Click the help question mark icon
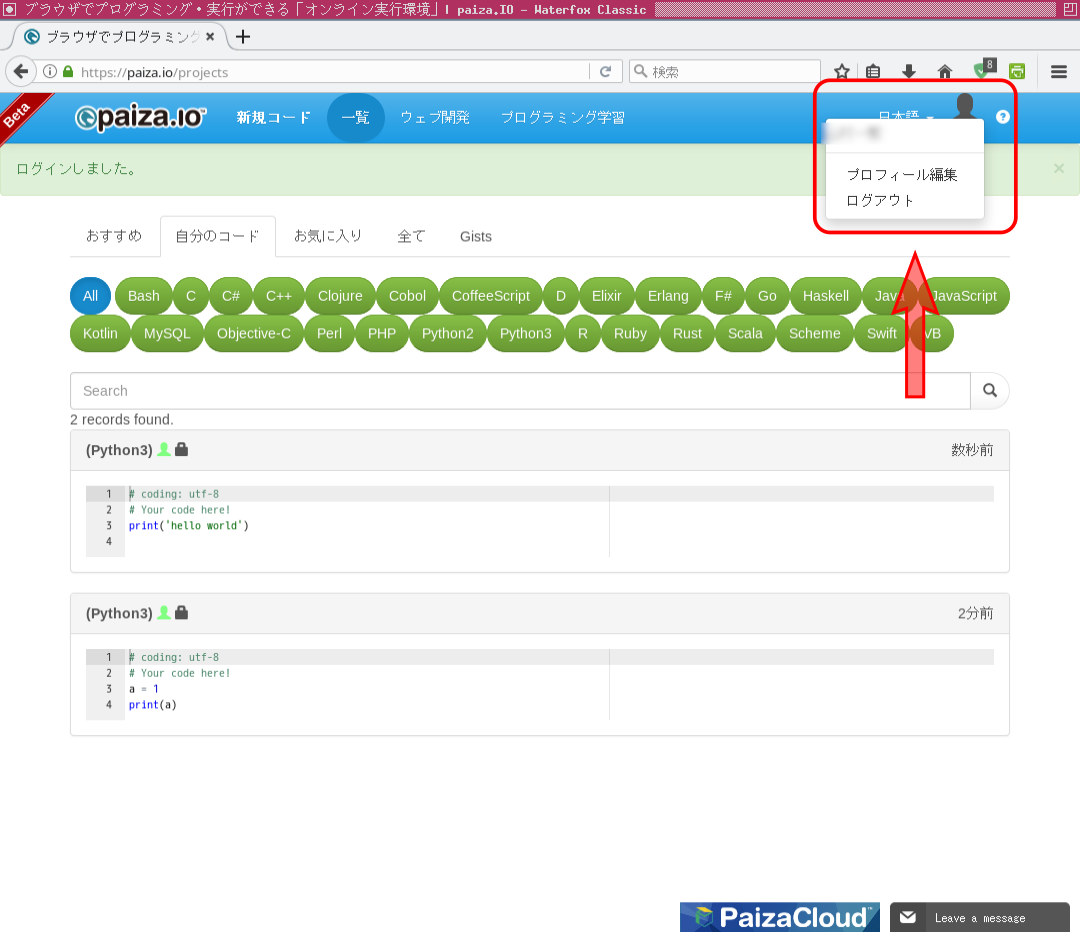This screenshot has height=932, width=1080. [1003, 117]
